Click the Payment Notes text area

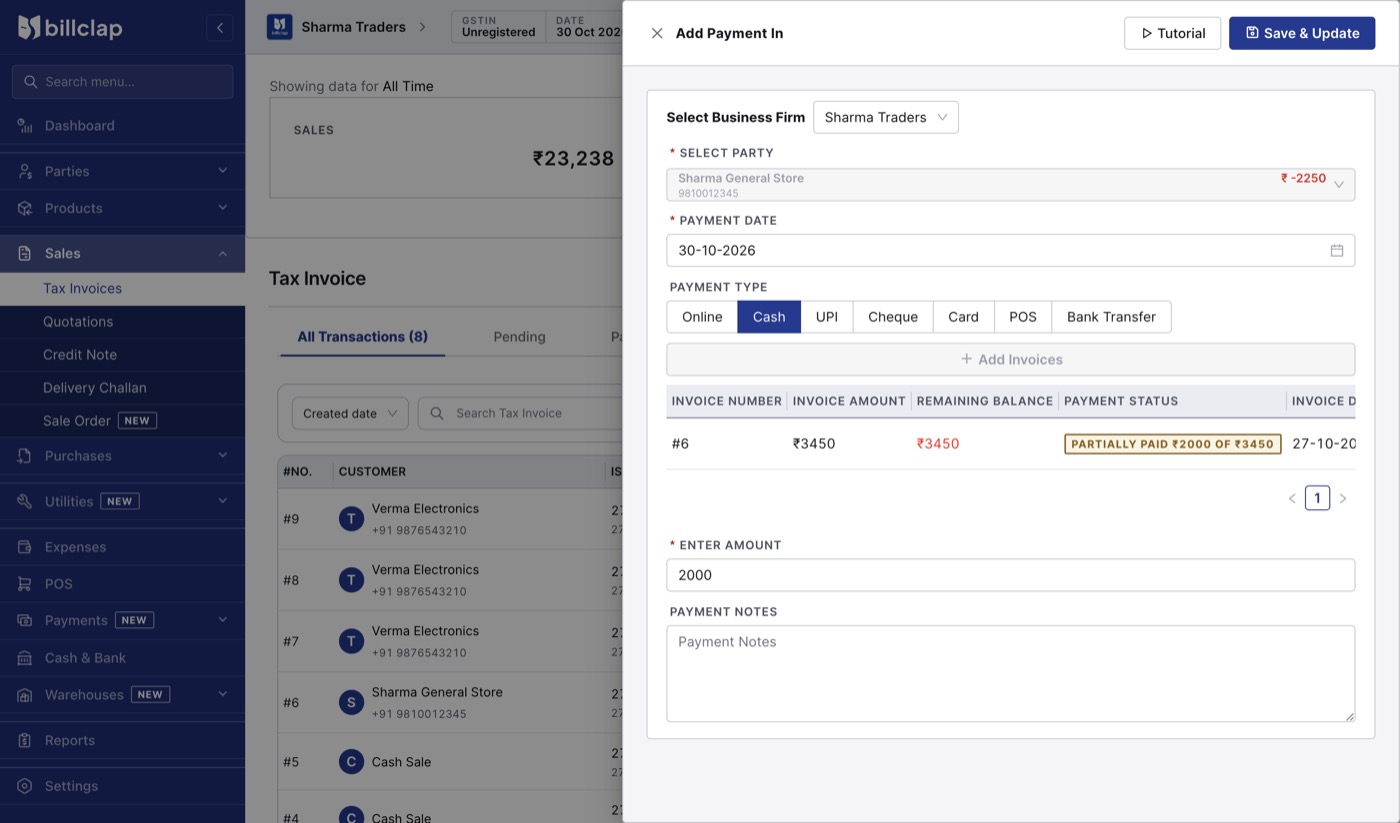(1011, 674)
